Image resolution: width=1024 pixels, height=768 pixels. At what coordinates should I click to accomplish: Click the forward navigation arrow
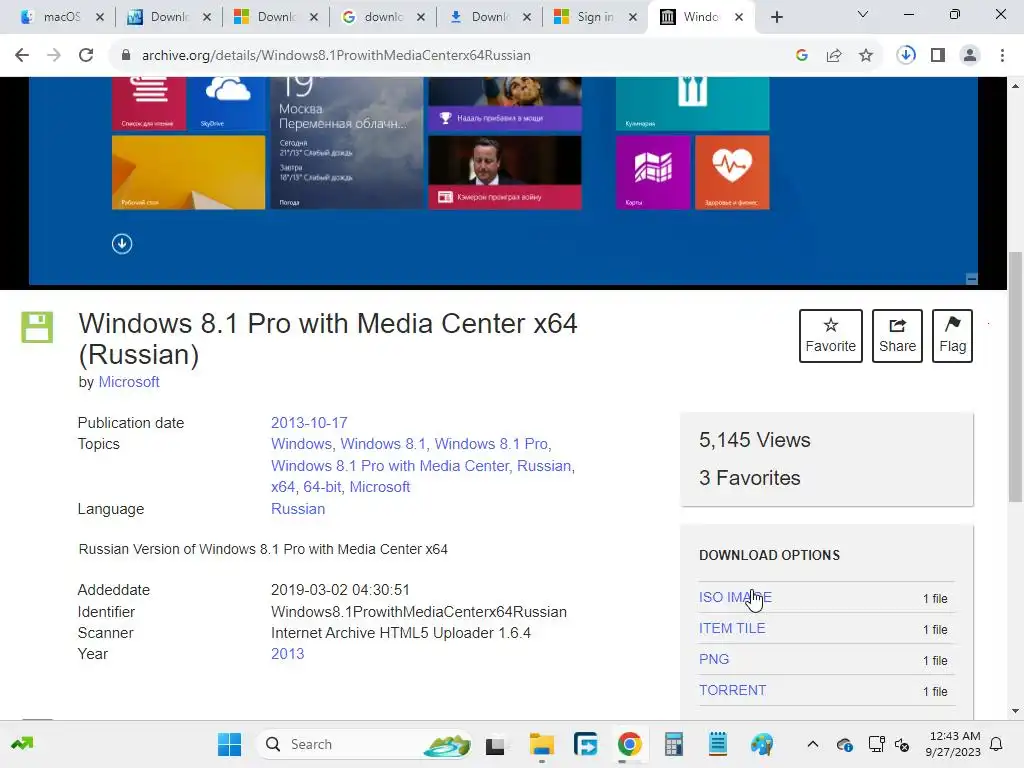pyautogui.click(x=54, y=56)
